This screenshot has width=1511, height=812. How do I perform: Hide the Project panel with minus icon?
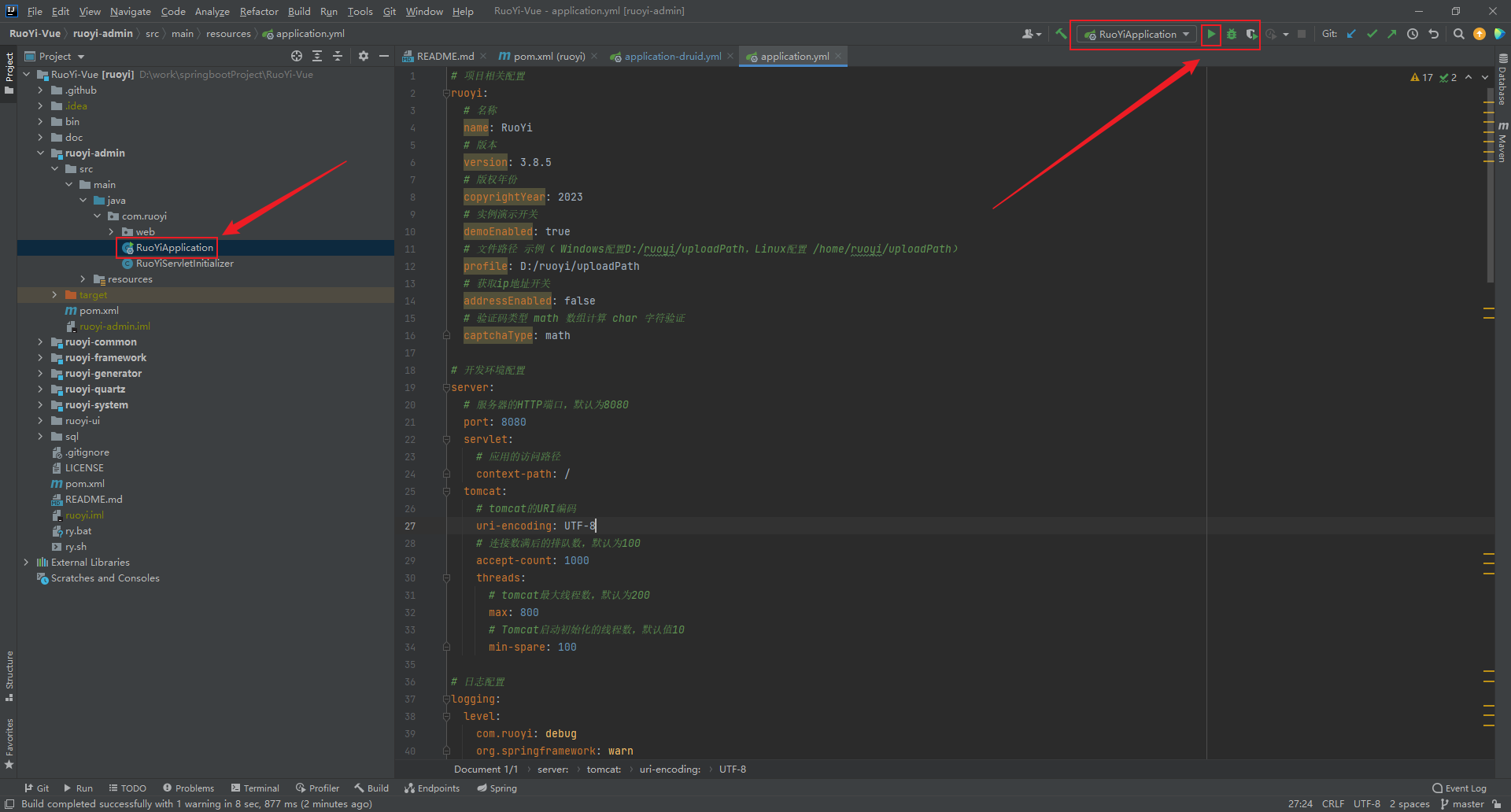pyautogui.click(x=384, y=56)
